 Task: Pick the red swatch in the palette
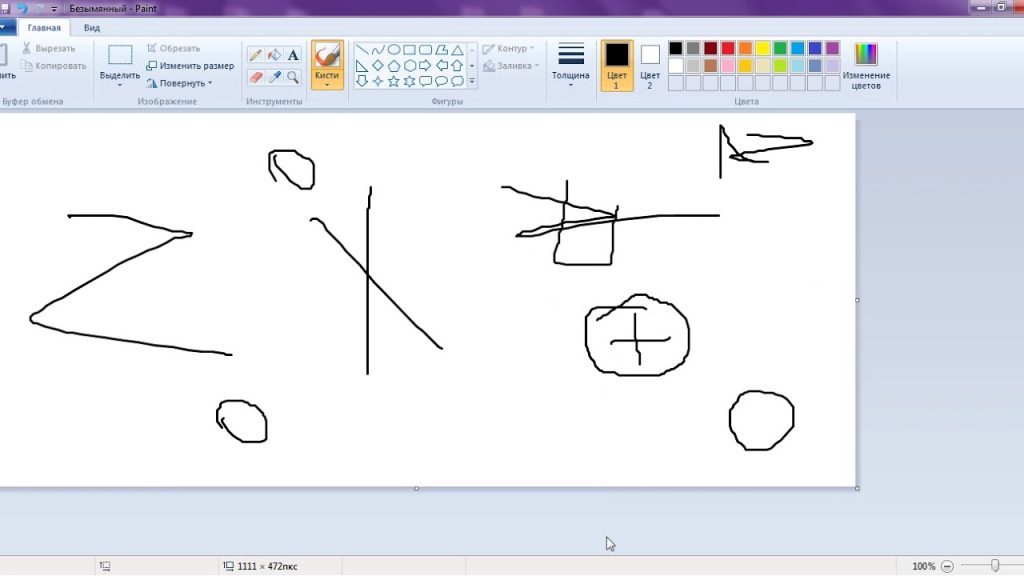(x=727, y=48)
